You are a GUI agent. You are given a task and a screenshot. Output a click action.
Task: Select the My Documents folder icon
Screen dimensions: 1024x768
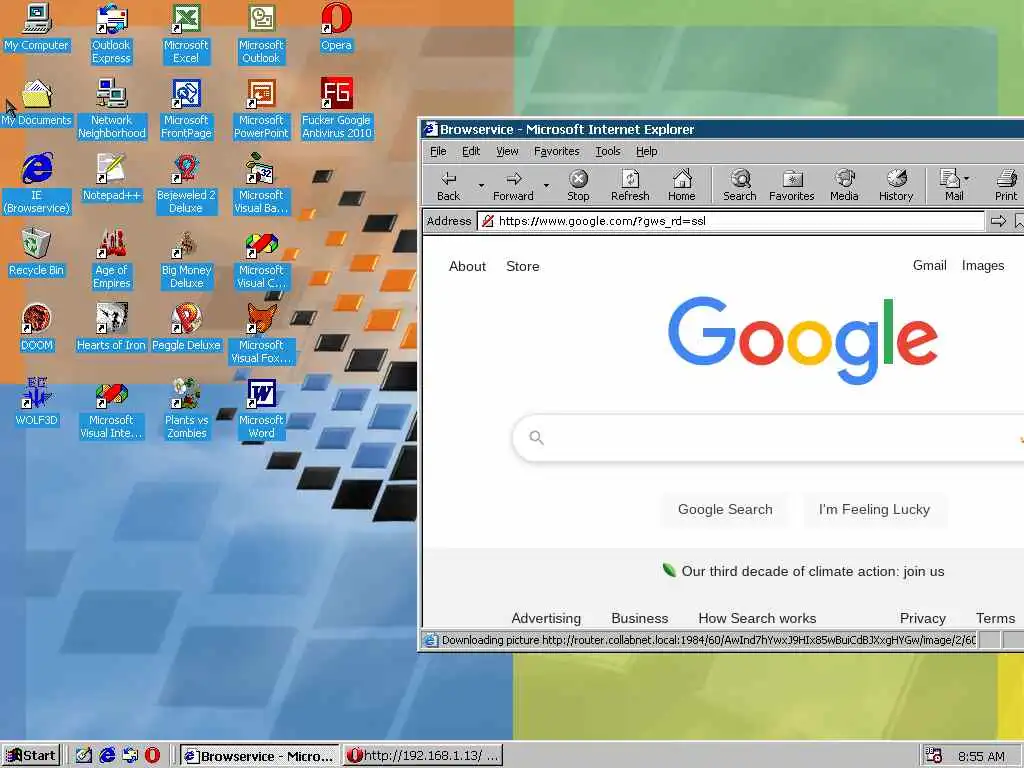[x=37, y=103]
